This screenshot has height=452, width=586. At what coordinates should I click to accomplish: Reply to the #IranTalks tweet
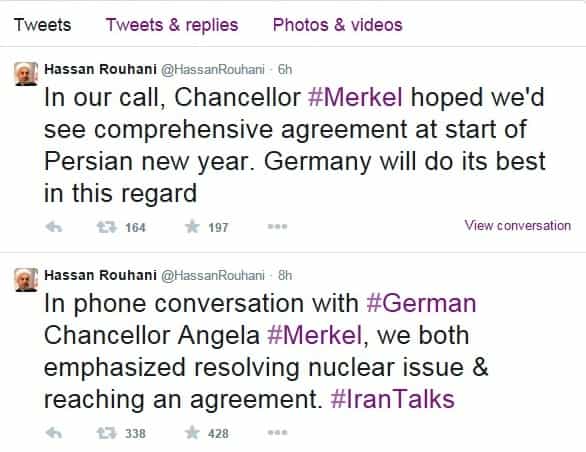(53, 433)
